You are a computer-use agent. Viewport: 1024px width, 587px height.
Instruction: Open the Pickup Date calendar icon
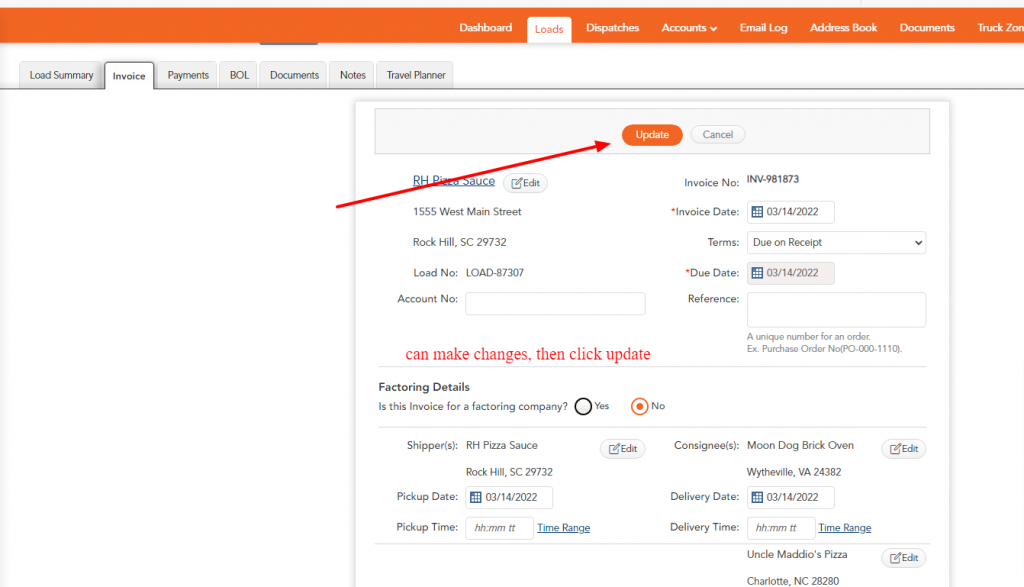coord(475,497)
